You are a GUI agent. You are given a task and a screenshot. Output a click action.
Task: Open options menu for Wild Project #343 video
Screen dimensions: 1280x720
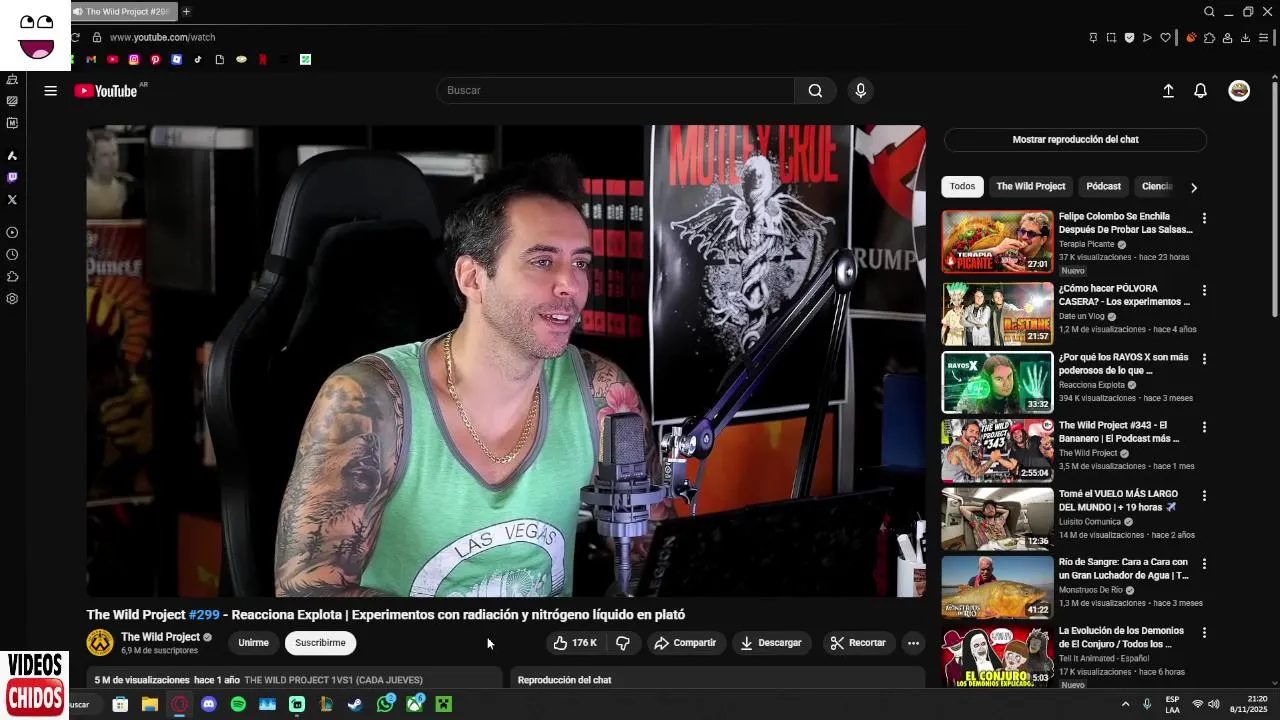pyautogui.click(x=1204, y=427)
